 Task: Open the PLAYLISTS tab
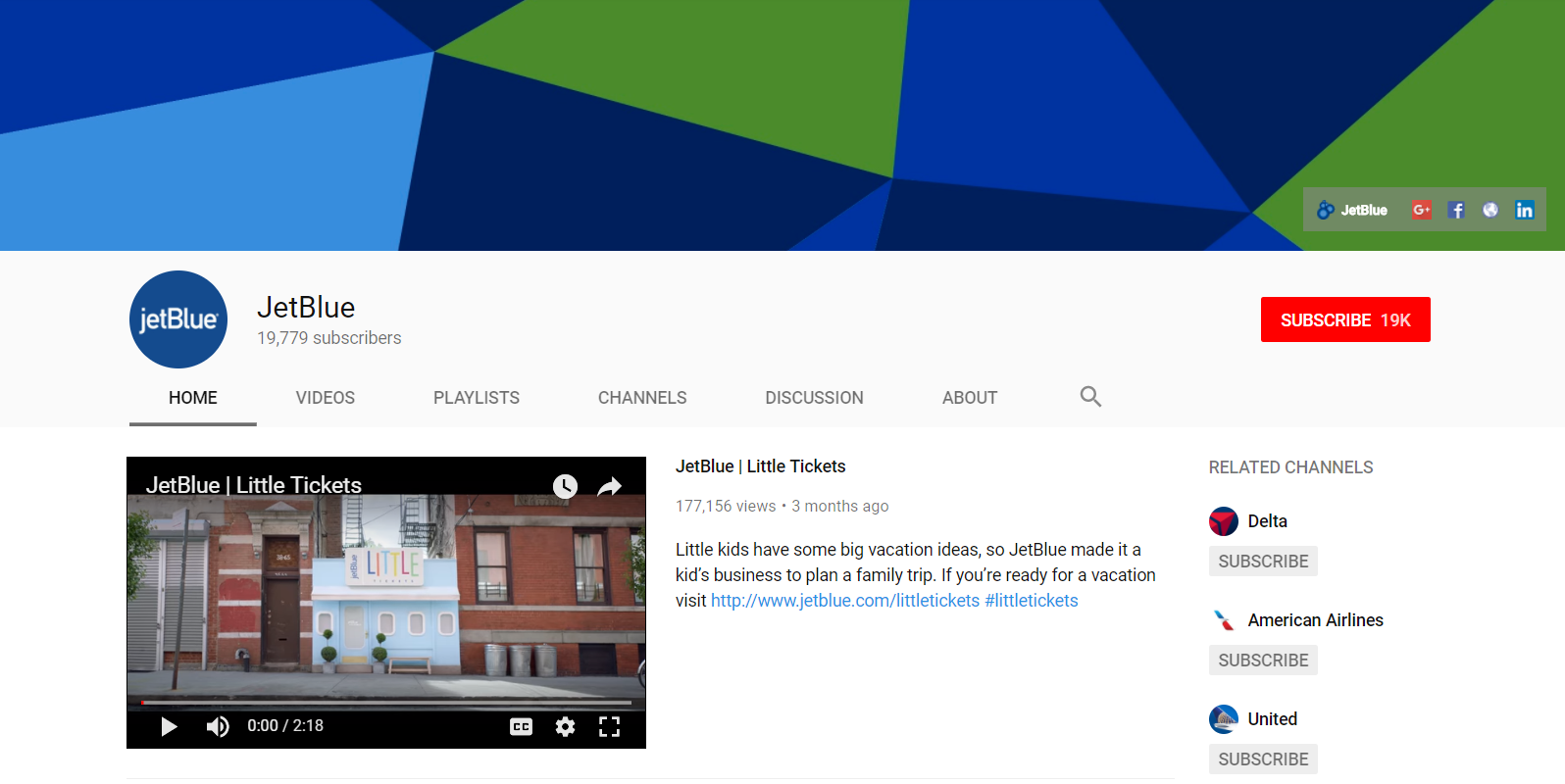coord(477,398)
